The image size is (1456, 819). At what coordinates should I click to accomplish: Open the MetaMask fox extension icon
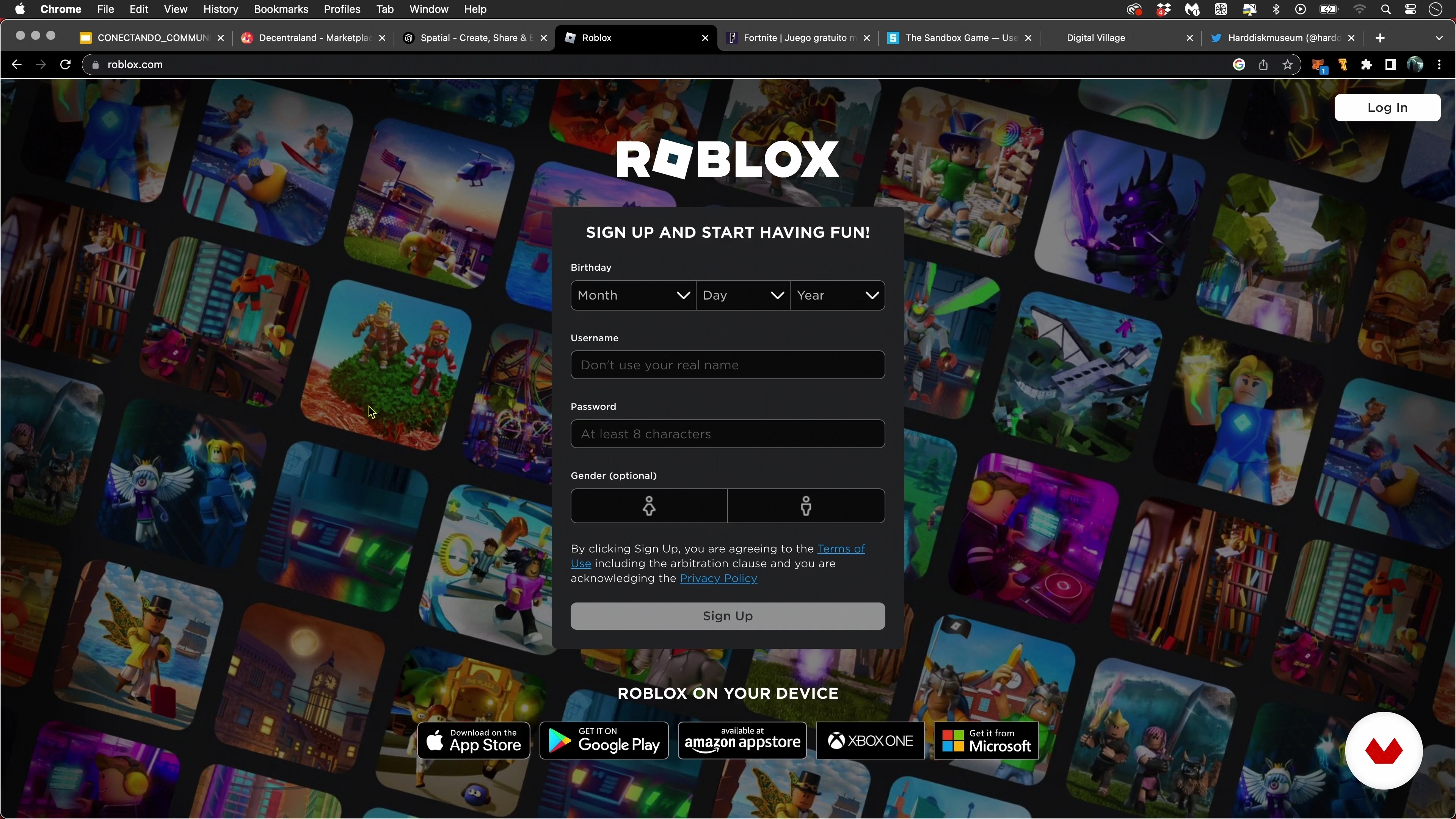pos(1319,66)
